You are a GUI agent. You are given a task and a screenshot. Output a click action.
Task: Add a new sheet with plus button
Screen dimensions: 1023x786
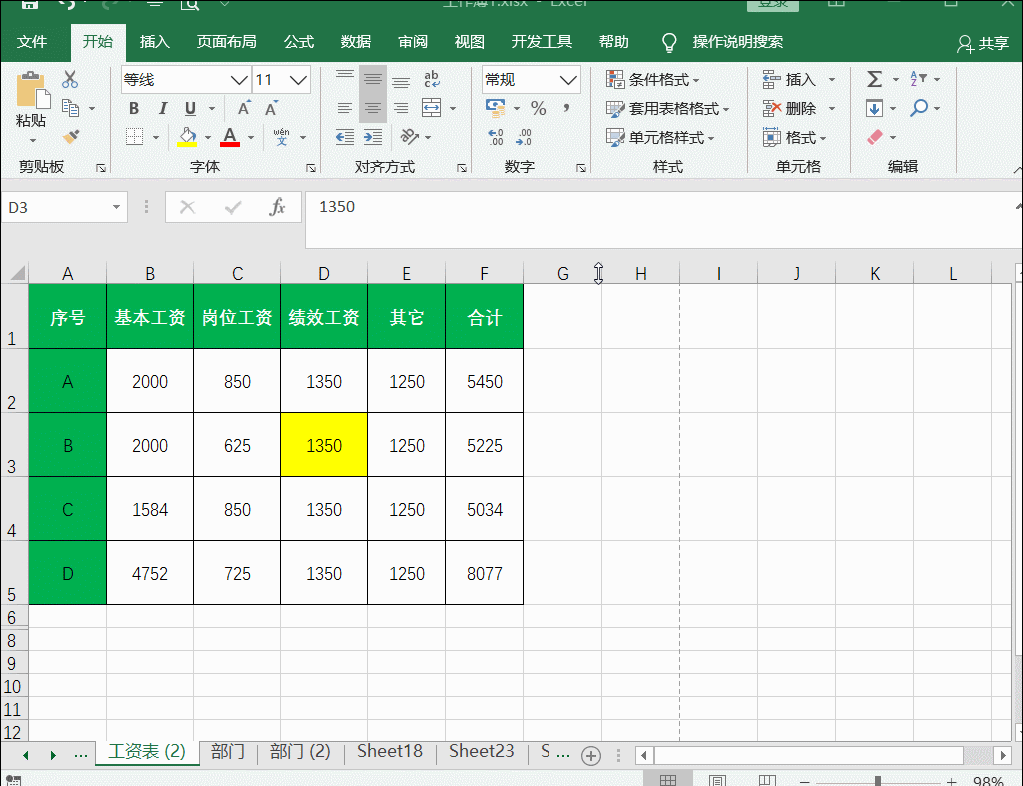click(591, 756)
